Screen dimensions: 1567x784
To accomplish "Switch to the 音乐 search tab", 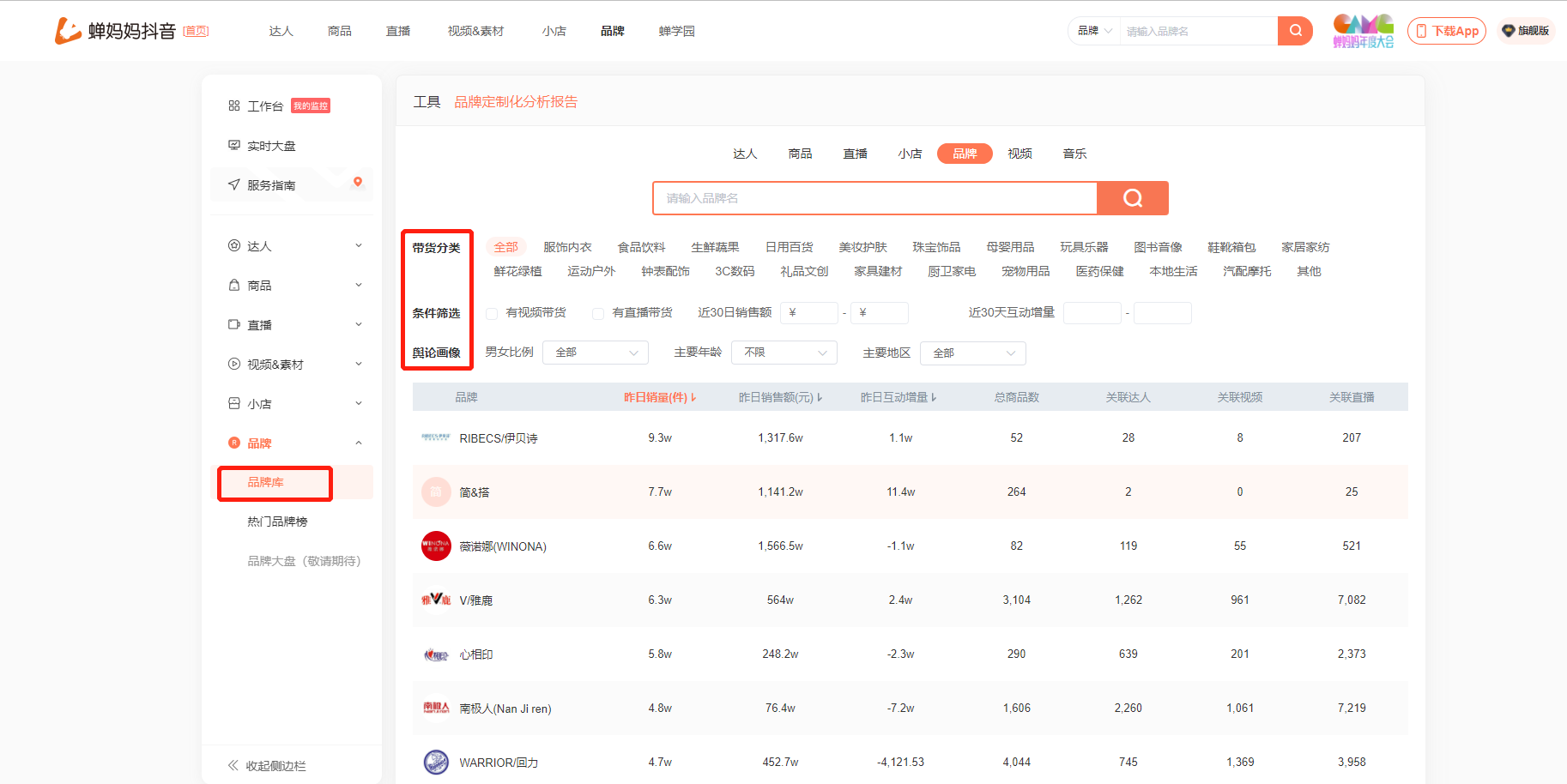I will click(1074, 154).
